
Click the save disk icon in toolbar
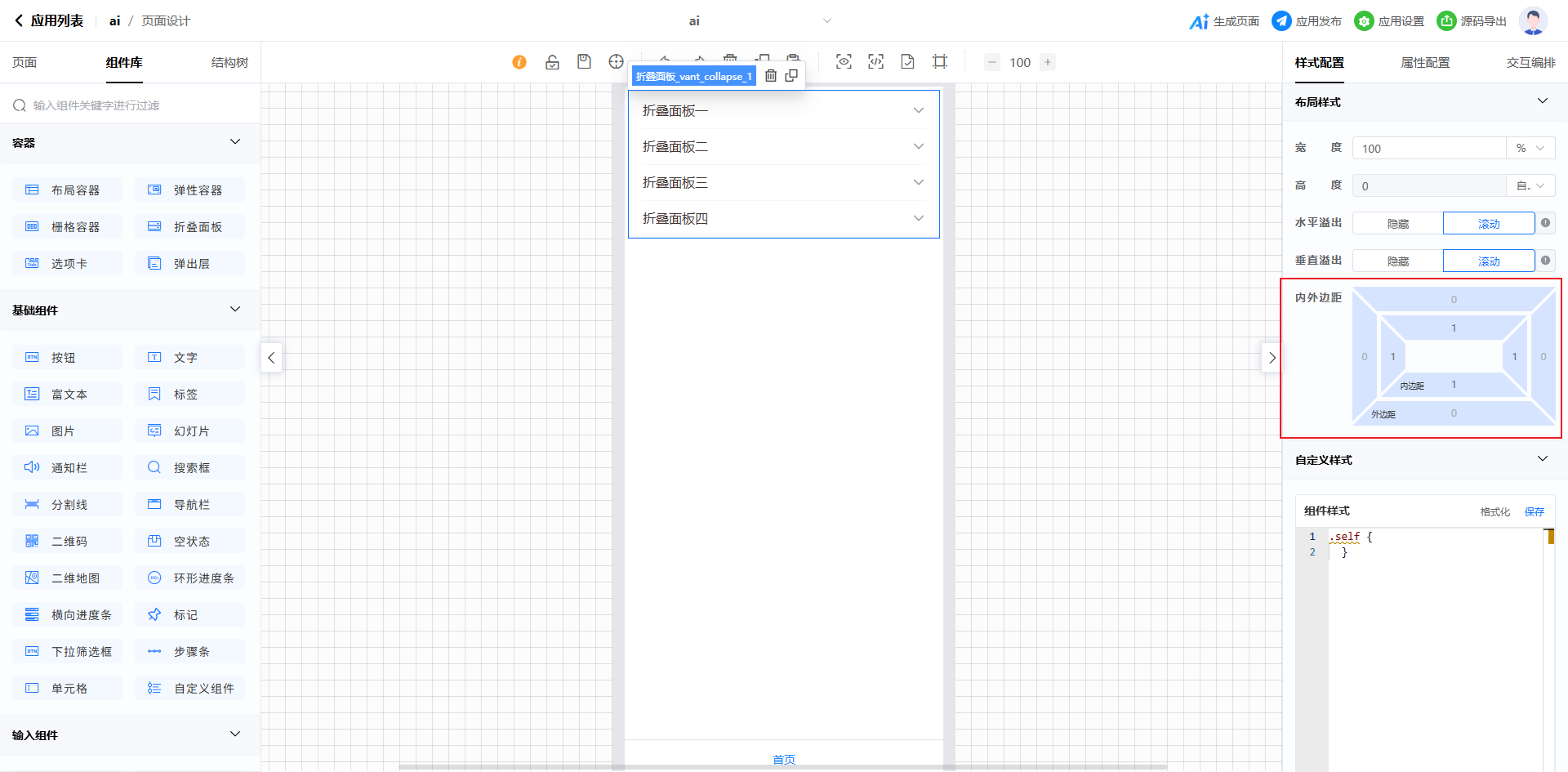click(584, 62)
